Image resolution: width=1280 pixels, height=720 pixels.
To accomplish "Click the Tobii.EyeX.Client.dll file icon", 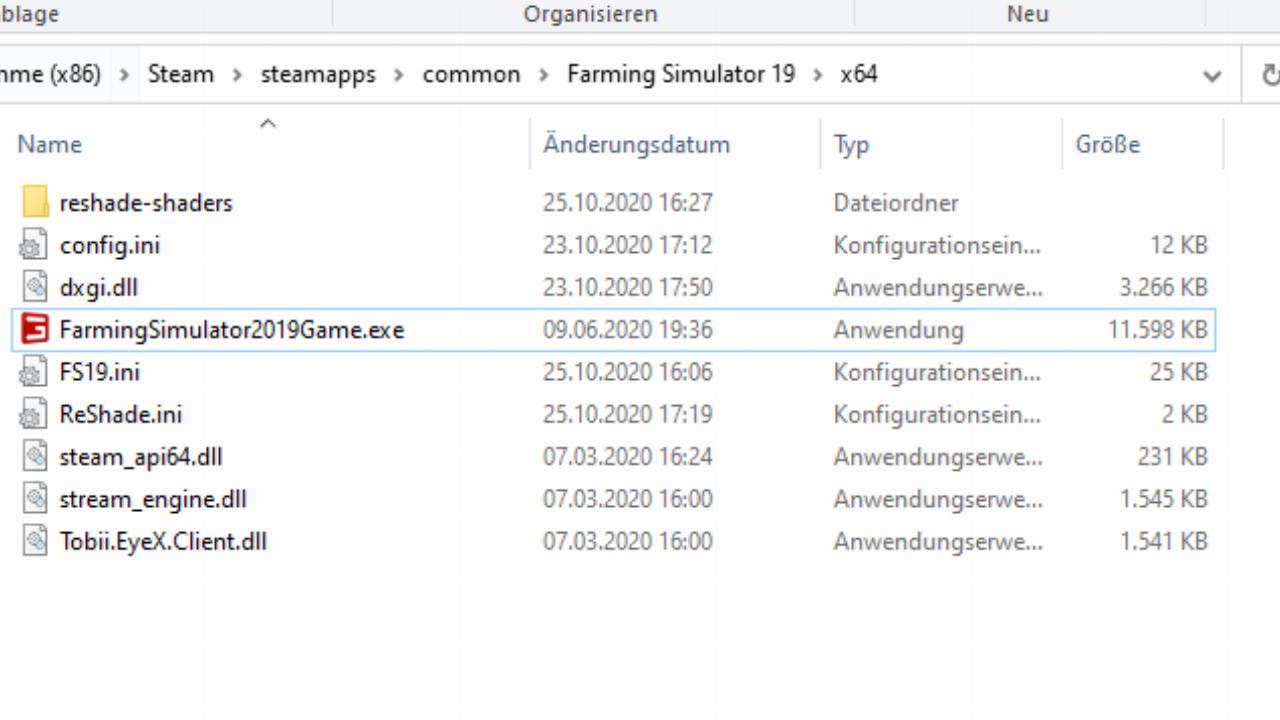I will [x=35, y=541].
